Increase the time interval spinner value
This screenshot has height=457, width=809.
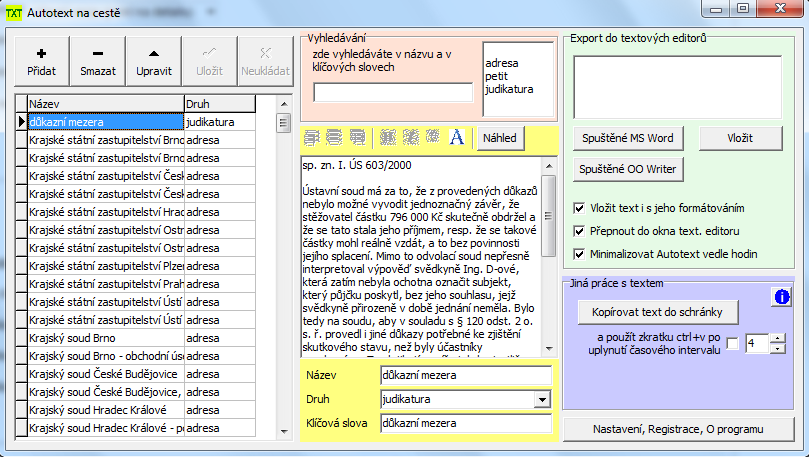[778, 339]
